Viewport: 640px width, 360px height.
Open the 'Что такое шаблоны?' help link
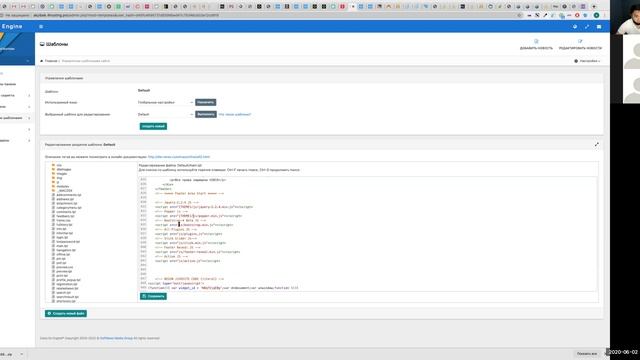pyautogui.click(x=235, y=114)
